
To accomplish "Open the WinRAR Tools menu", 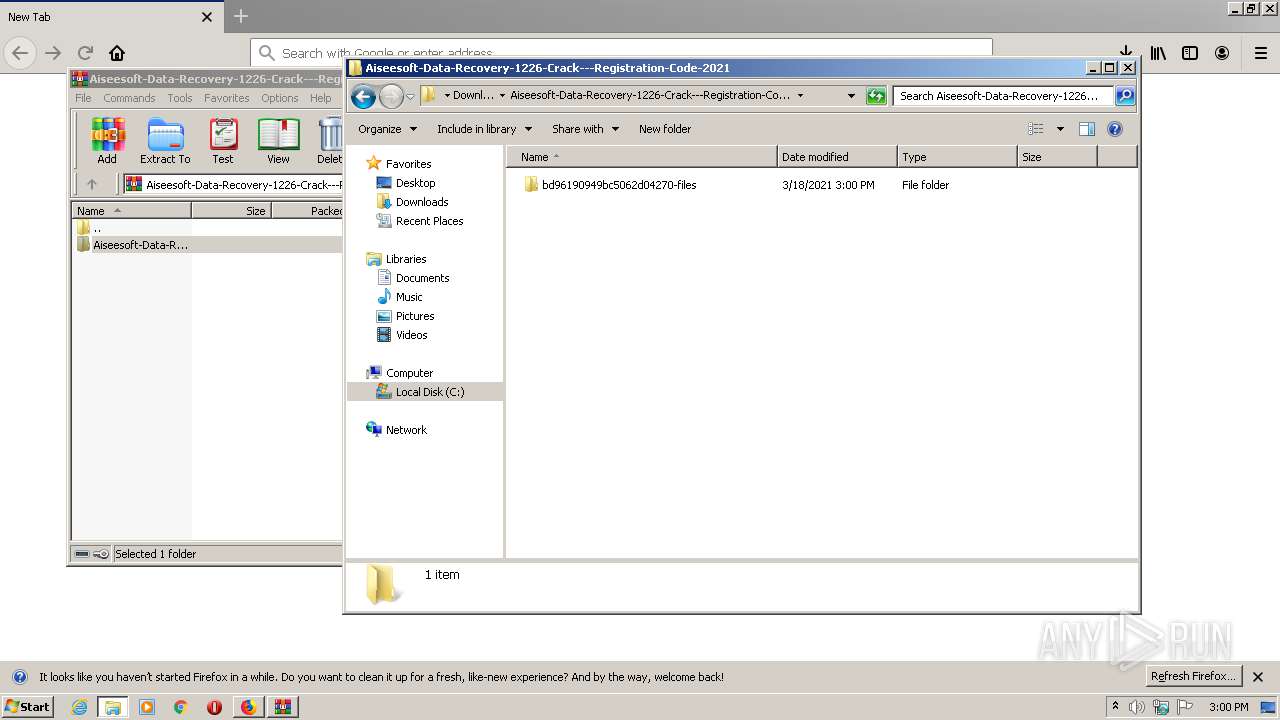I will point(180,98).
